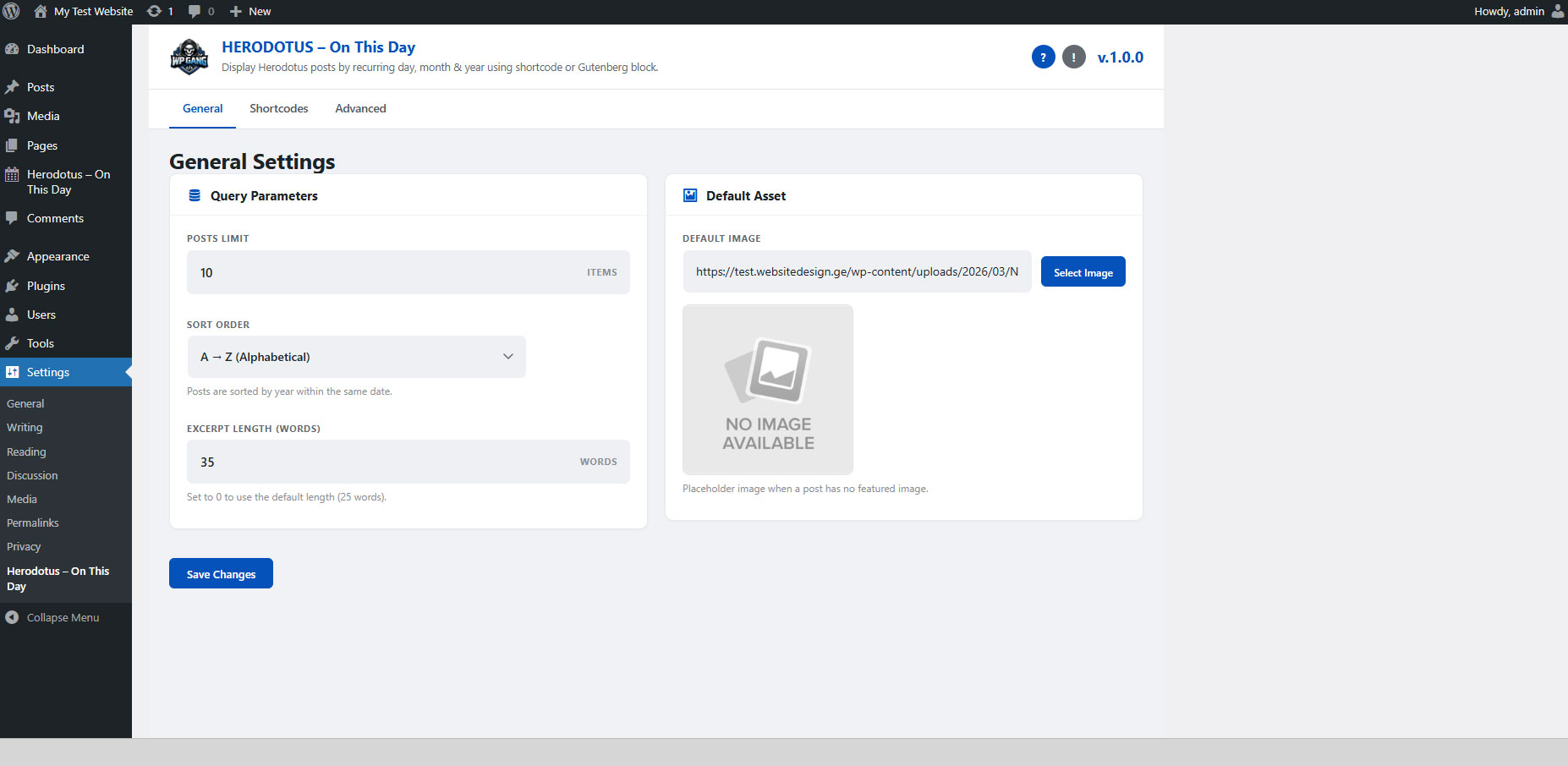Open the Reading settings submenu
This screenshot has height=766, width=1568.
tap(26, 452)
